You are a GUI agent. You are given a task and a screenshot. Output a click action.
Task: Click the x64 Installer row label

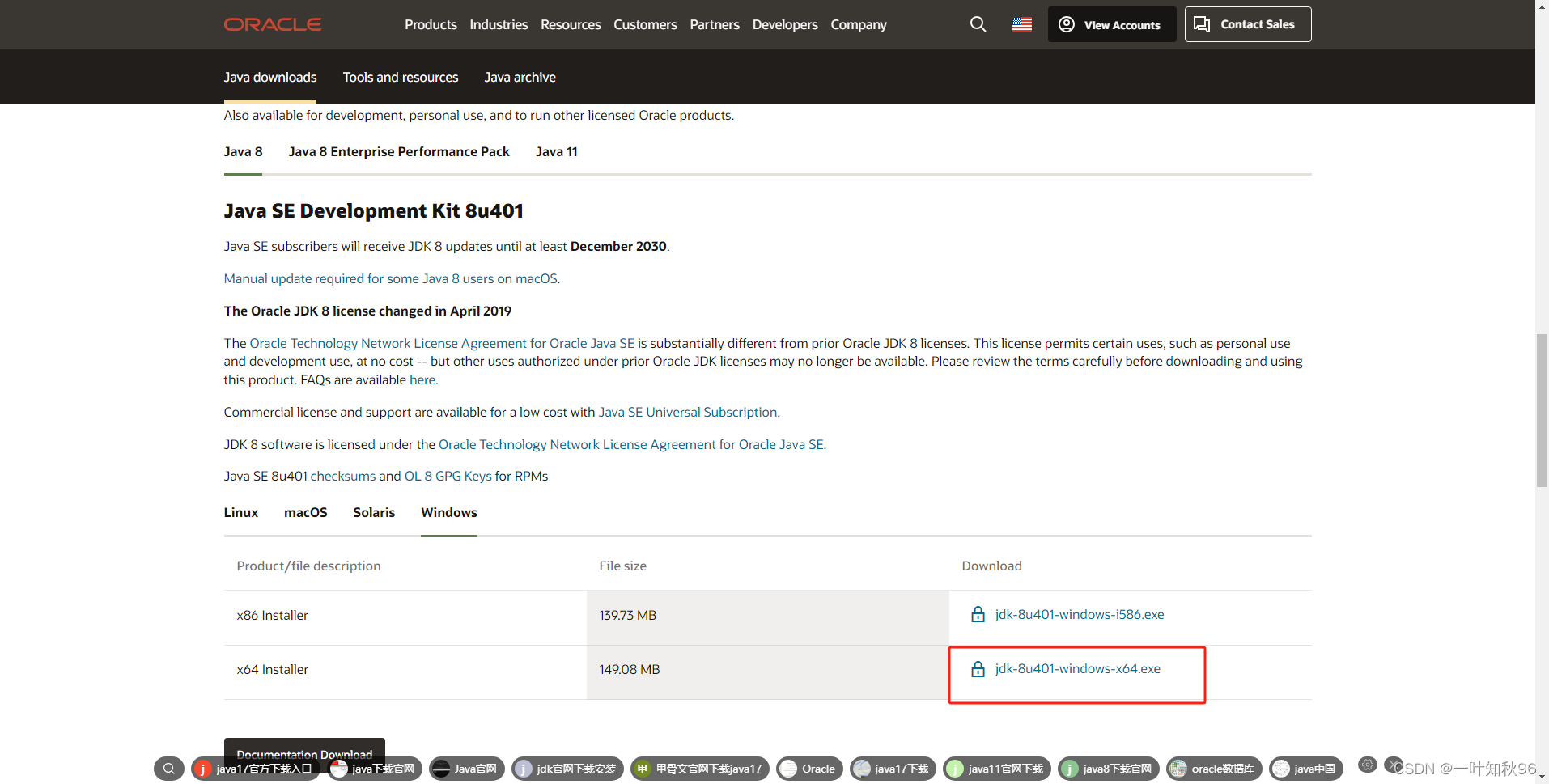tap(272, 669)
